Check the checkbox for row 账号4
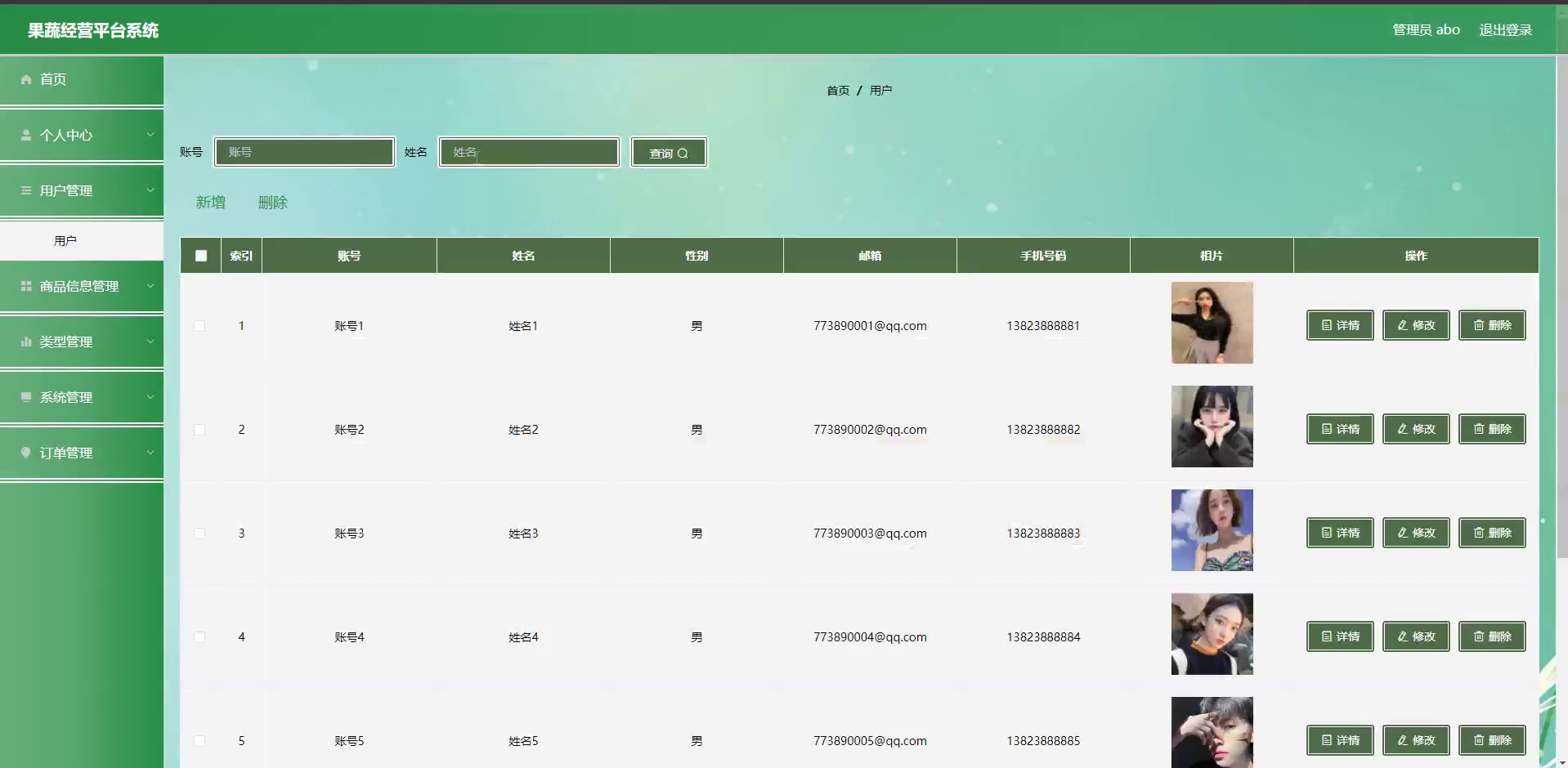This screenshot has height=768, width=1568. coord(199,637)
